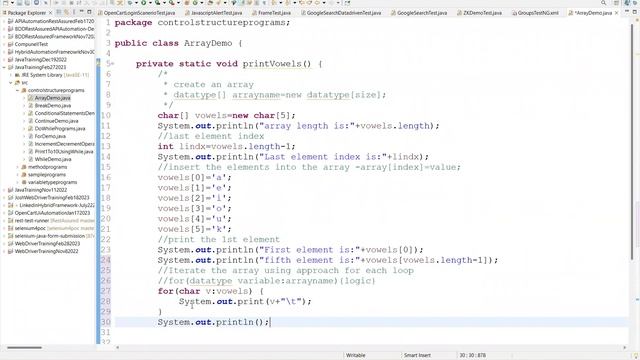Click 'public class ArrayDemo' declaration line
This screenshot has height=360, width=640.
pos(178,43)
